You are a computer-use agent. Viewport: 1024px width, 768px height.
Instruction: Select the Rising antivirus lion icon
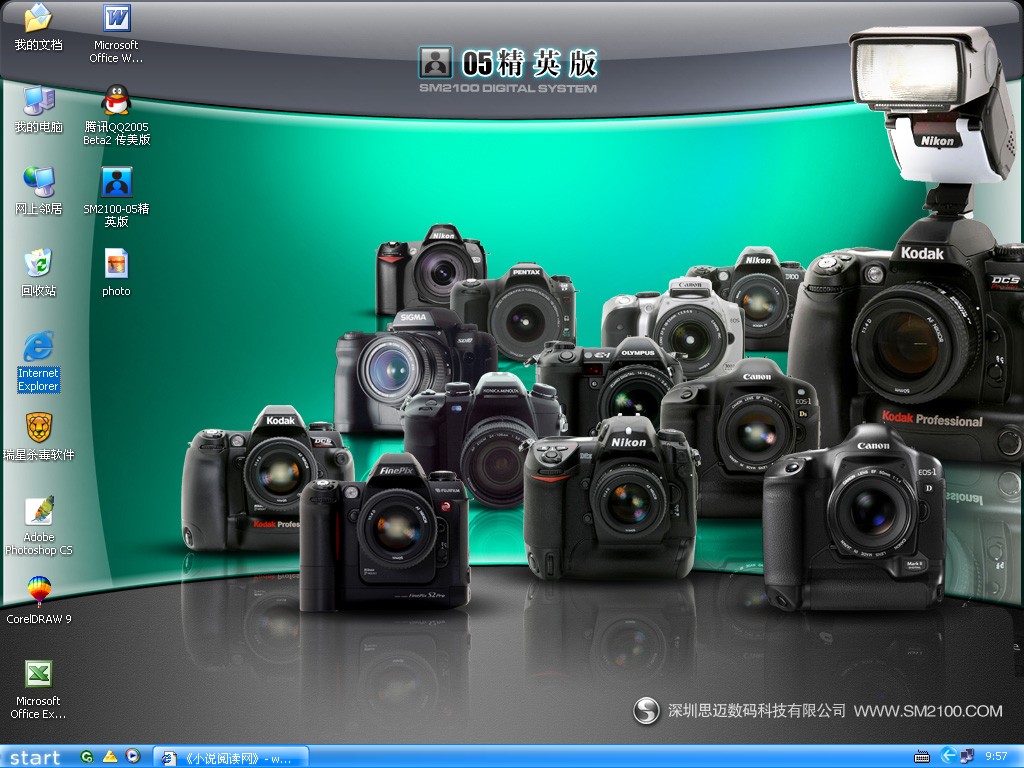click(x=38, y=428)
